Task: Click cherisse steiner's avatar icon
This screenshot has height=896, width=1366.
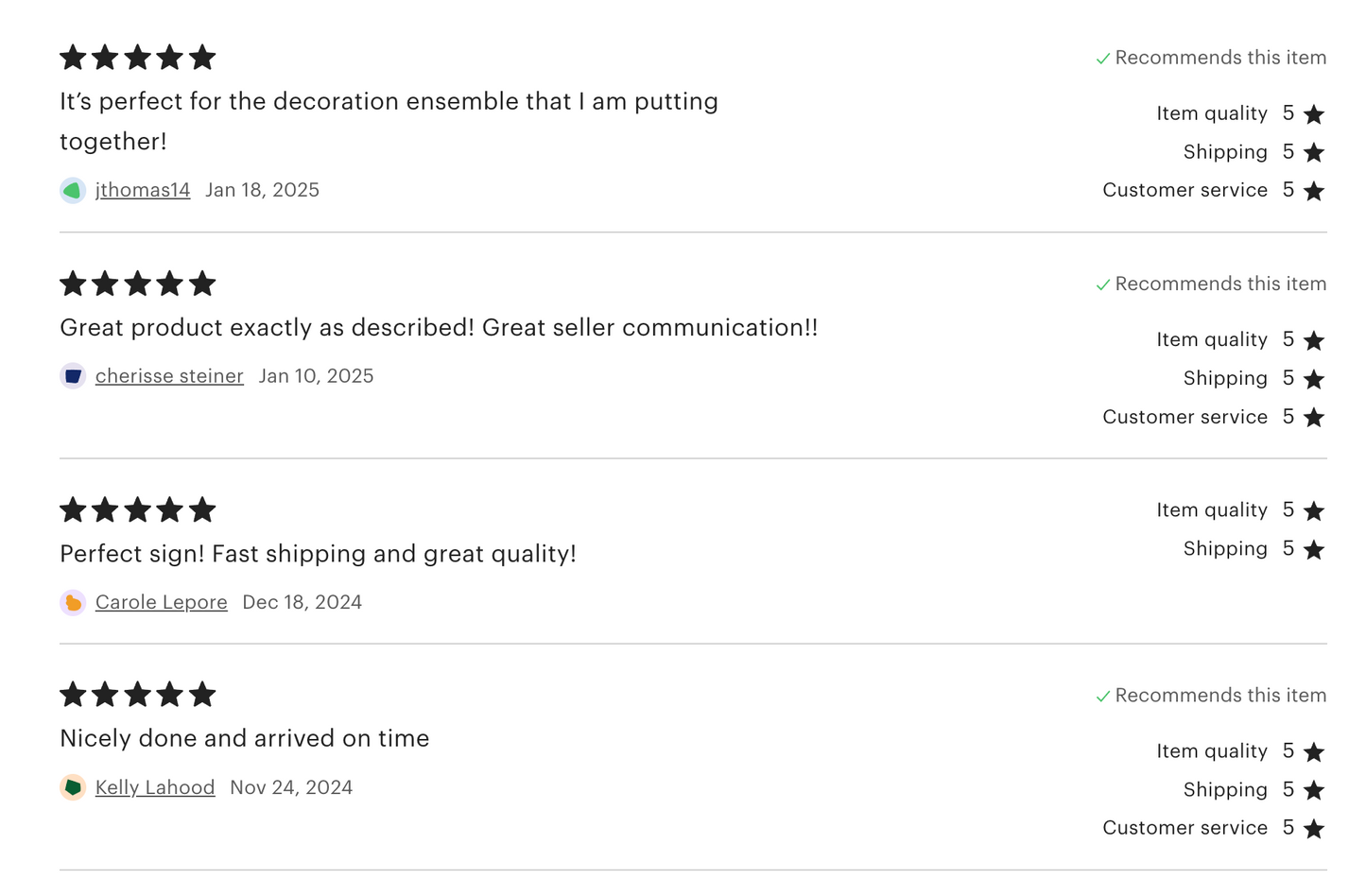Action: coord(73,376)
